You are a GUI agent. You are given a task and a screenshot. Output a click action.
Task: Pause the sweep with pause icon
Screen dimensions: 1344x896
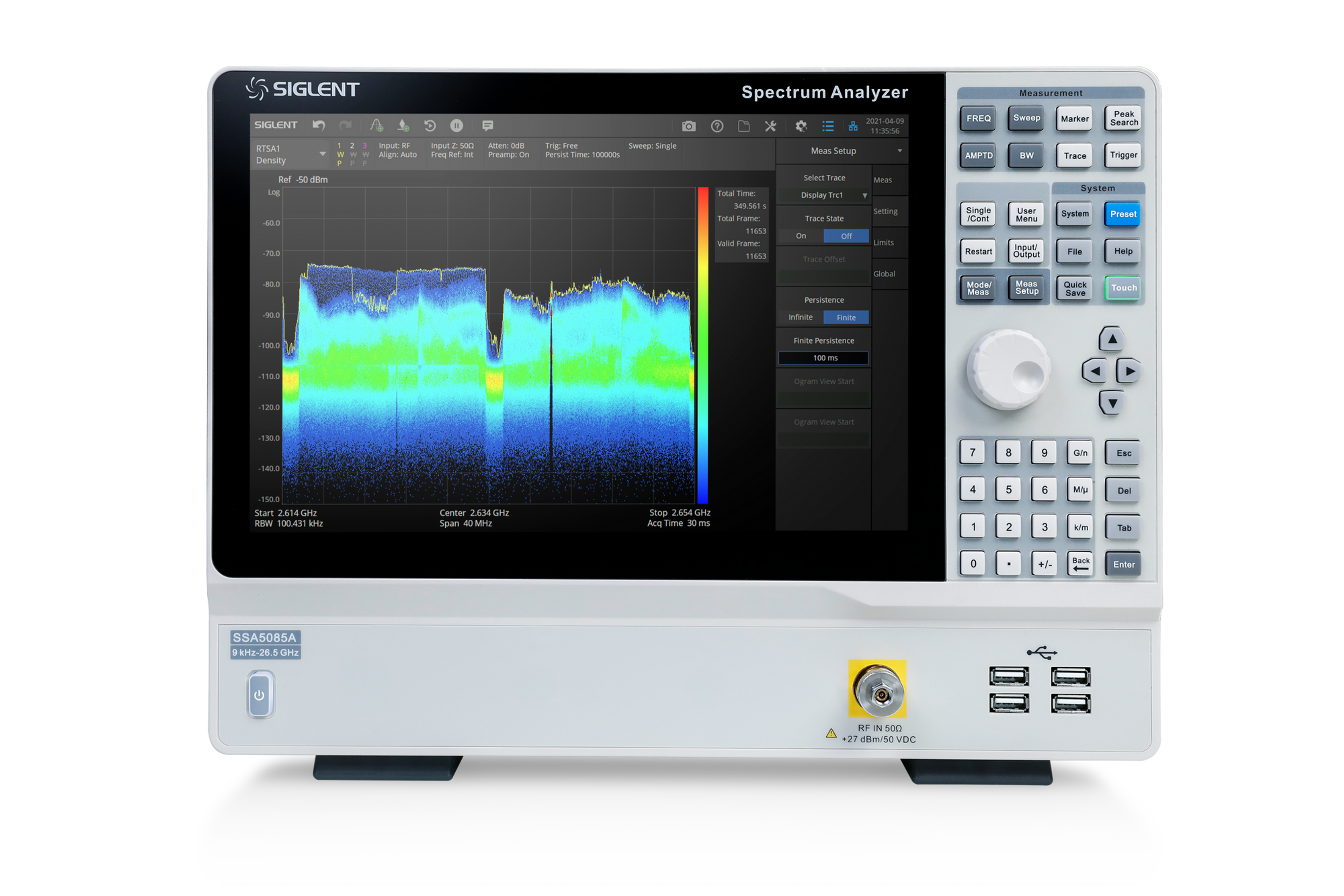click(456, 125)
